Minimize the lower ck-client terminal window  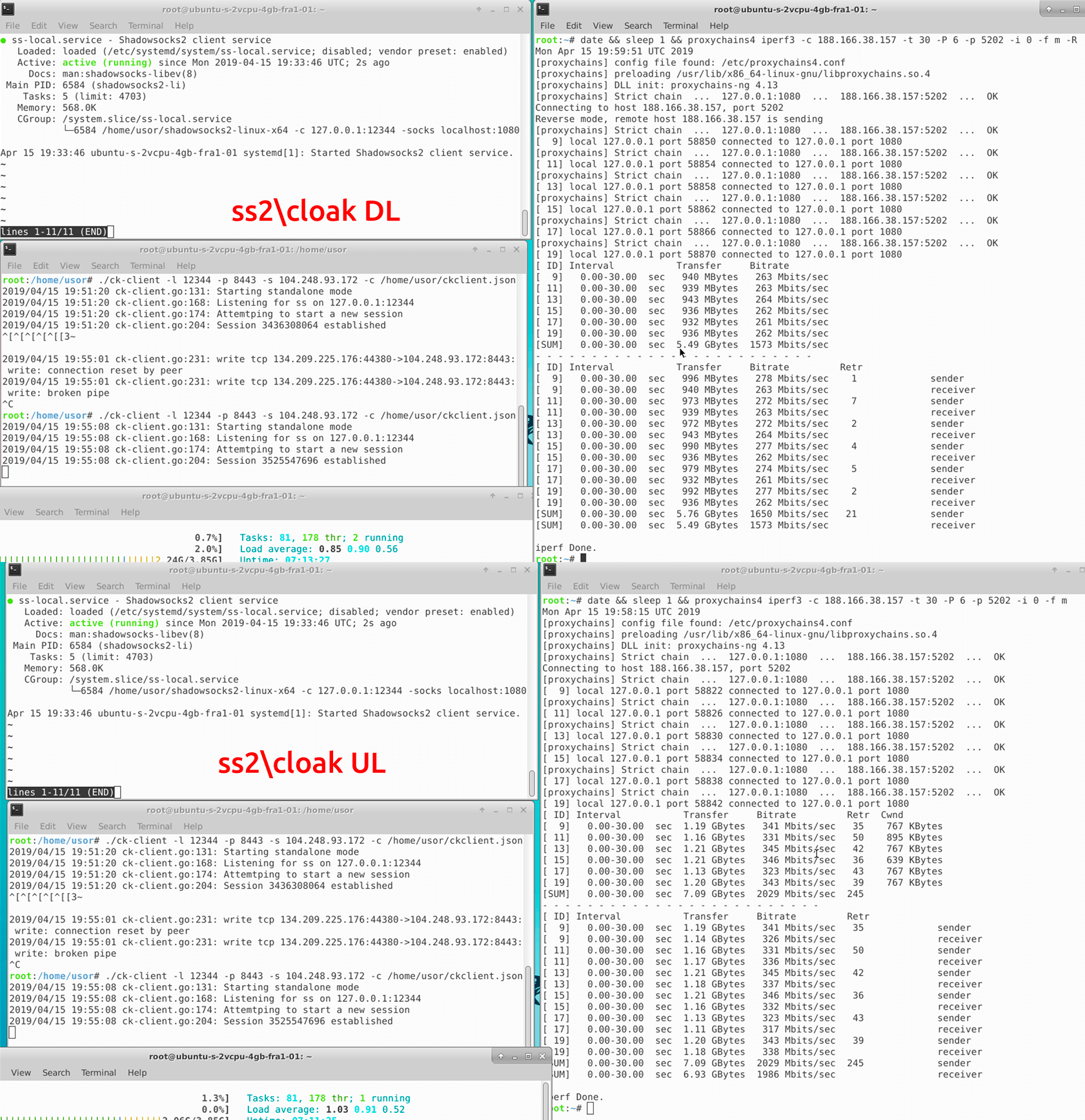[496, 810]
